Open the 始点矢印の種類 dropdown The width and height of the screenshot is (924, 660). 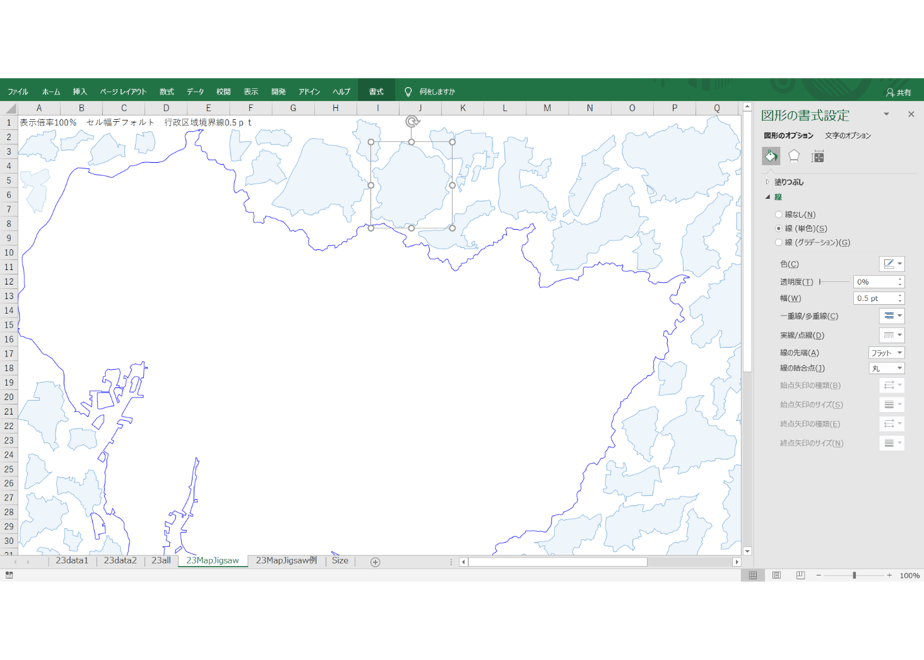892,385
